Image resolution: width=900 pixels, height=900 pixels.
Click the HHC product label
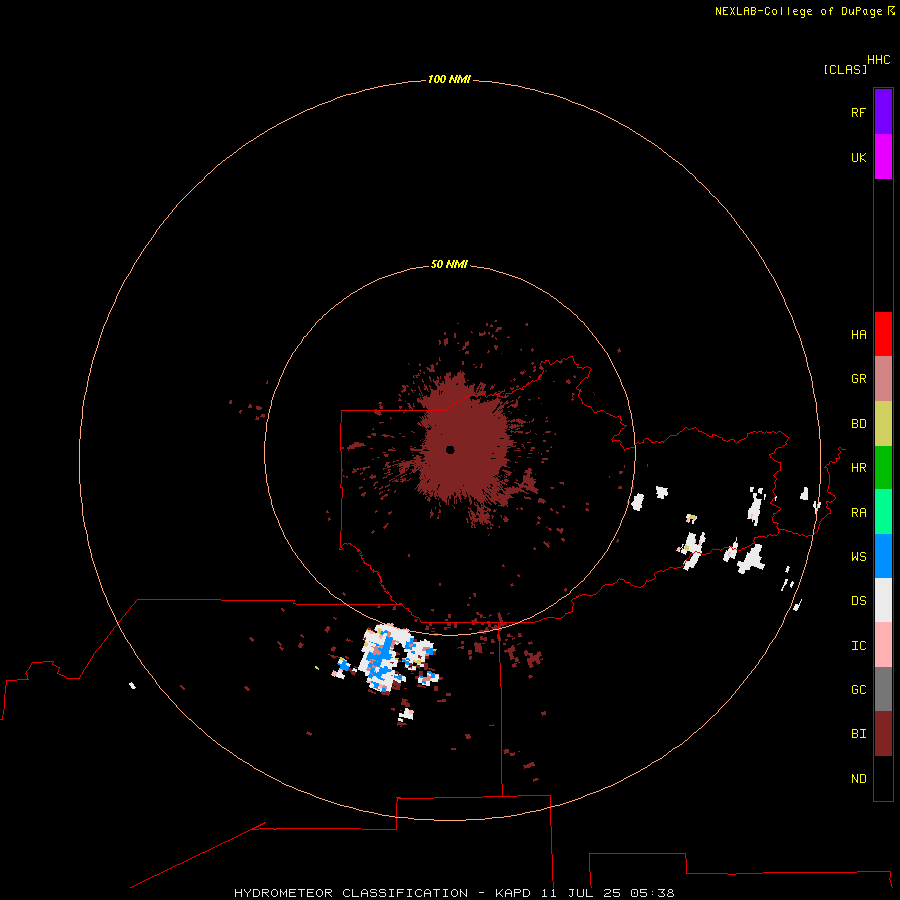coord(879,60)
